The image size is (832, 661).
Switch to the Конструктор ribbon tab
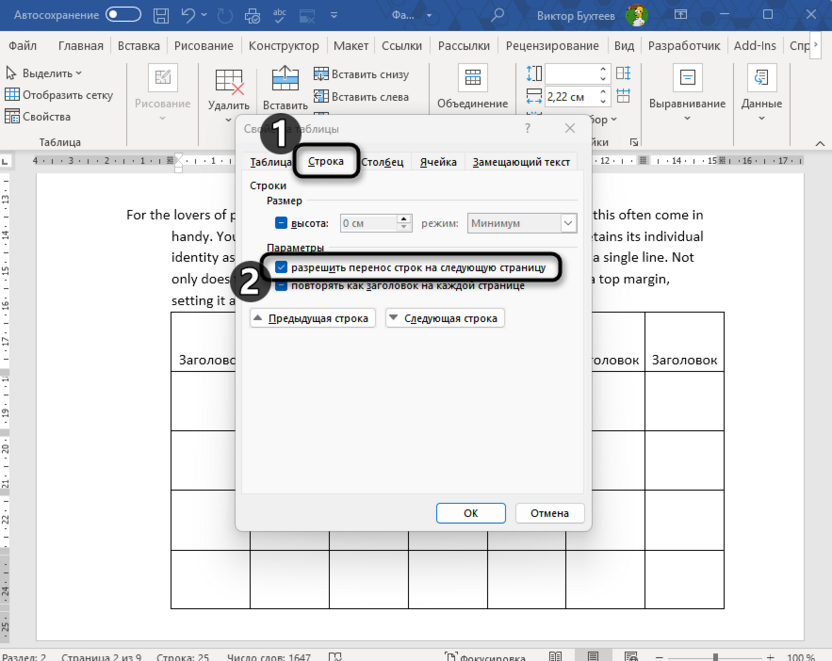284,46
